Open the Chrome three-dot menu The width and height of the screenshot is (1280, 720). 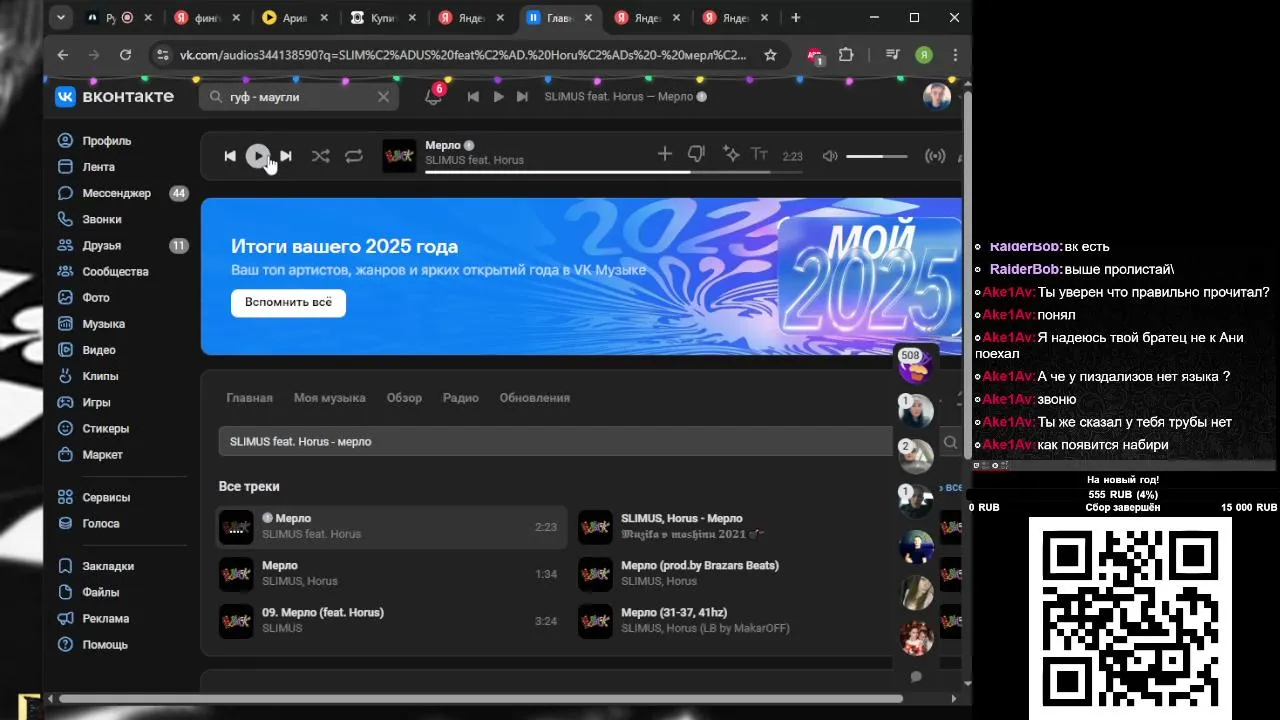tap(955, 55)
